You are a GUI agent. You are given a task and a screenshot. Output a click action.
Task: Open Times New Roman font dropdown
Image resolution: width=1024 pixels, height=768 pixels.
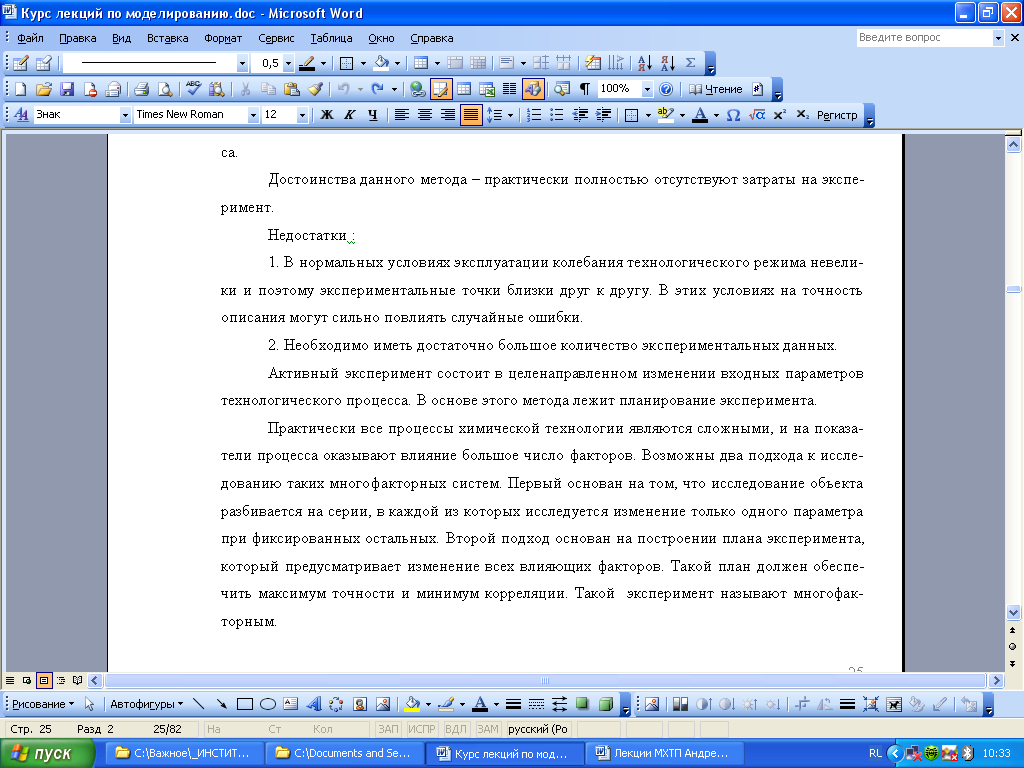tap(253, 116)
